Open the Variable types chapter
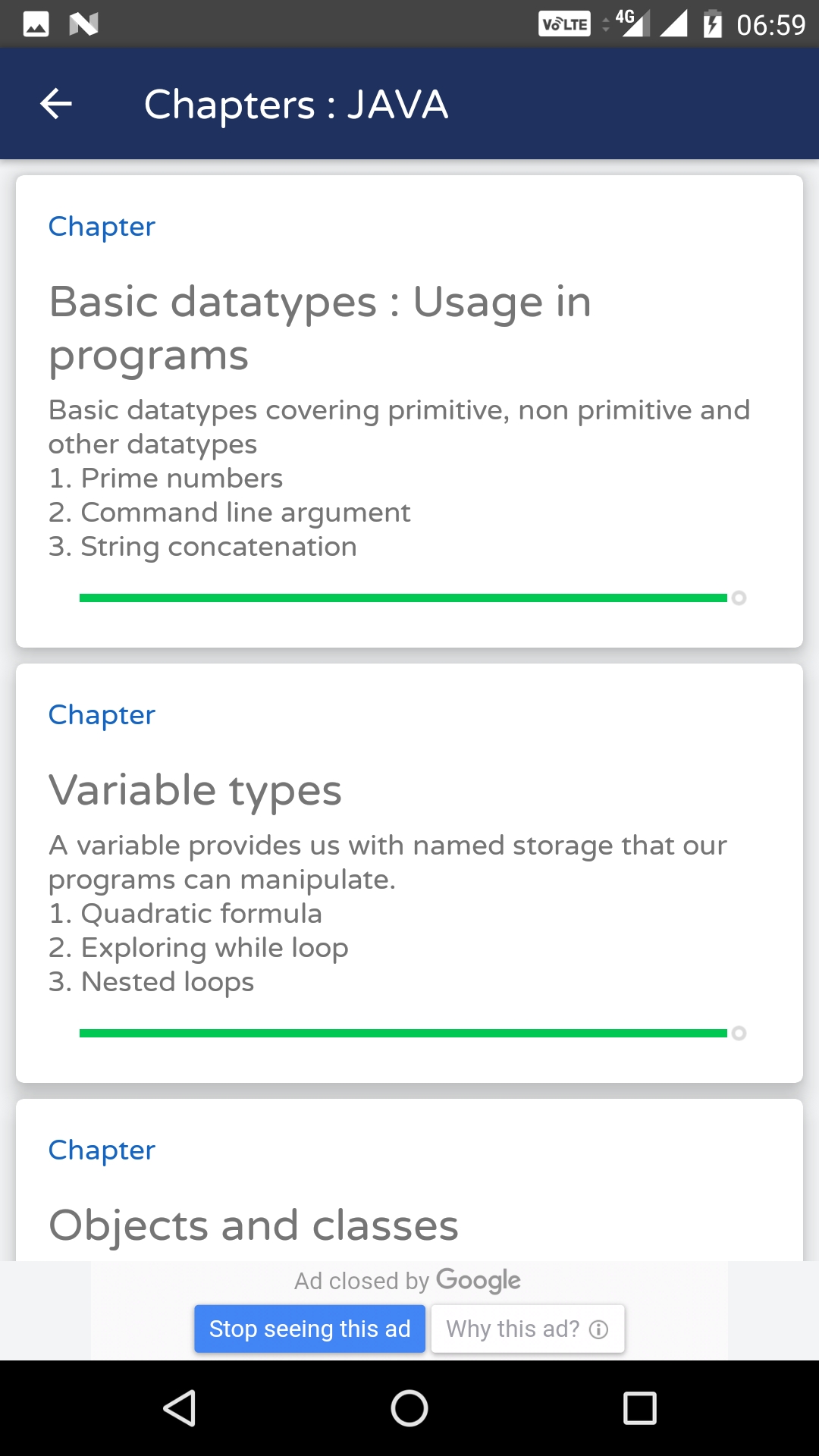The image size is (819, 1456). 195,790
